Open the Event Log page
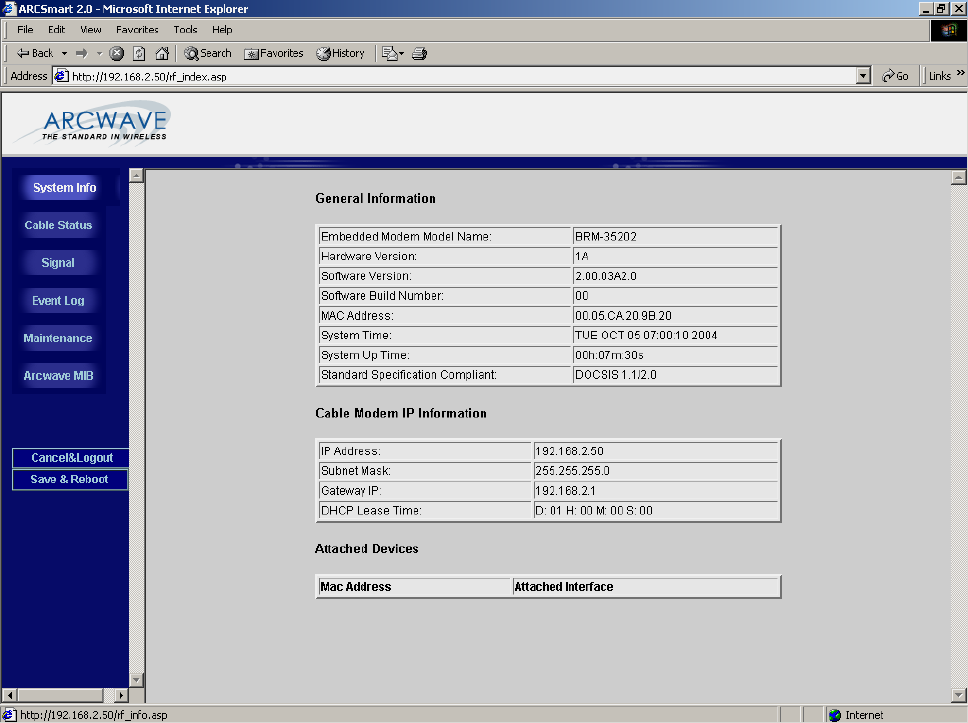 click(58, 301)
